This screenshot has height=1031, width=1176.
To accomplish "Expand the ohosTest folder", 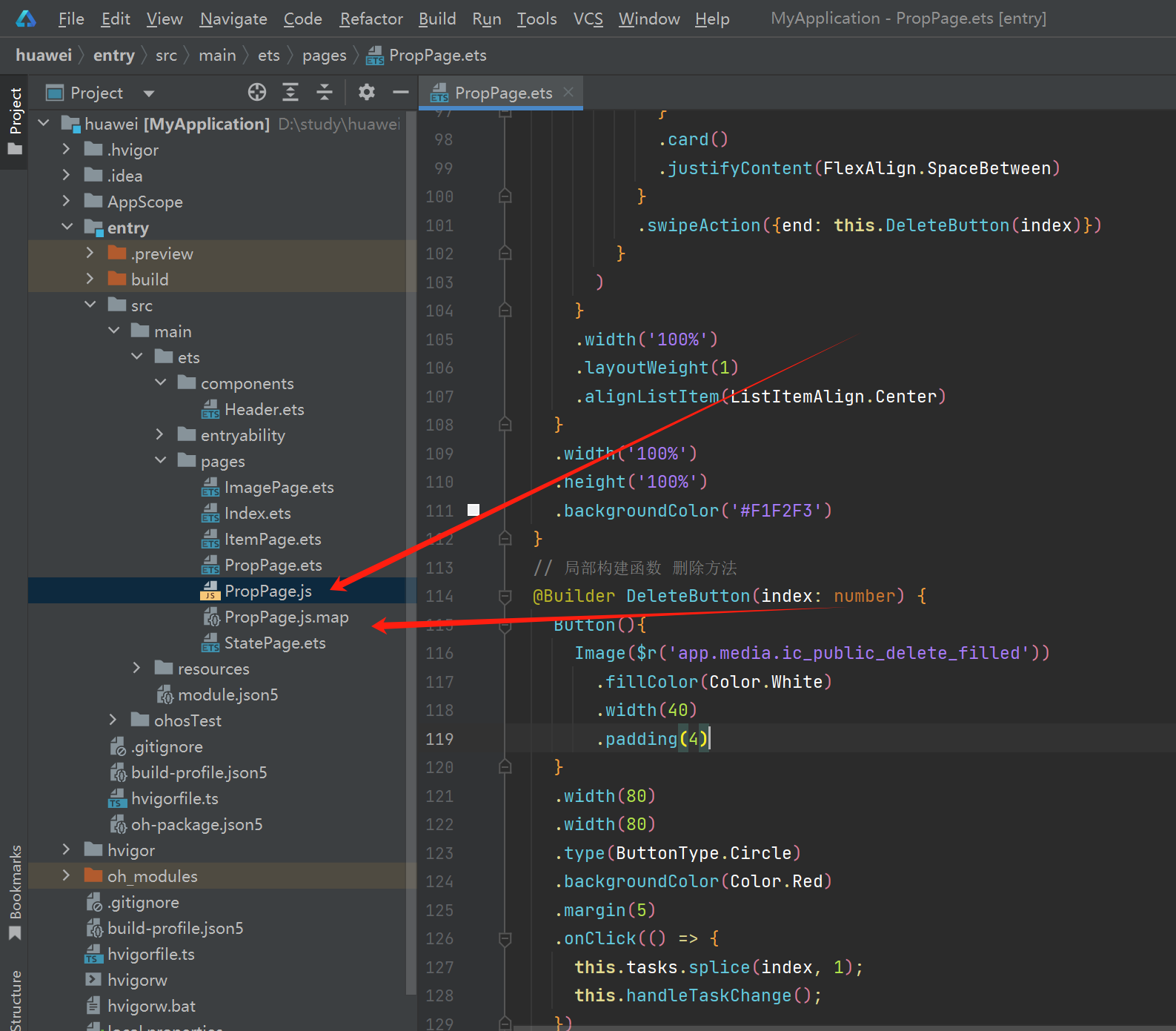I will 113,720.
